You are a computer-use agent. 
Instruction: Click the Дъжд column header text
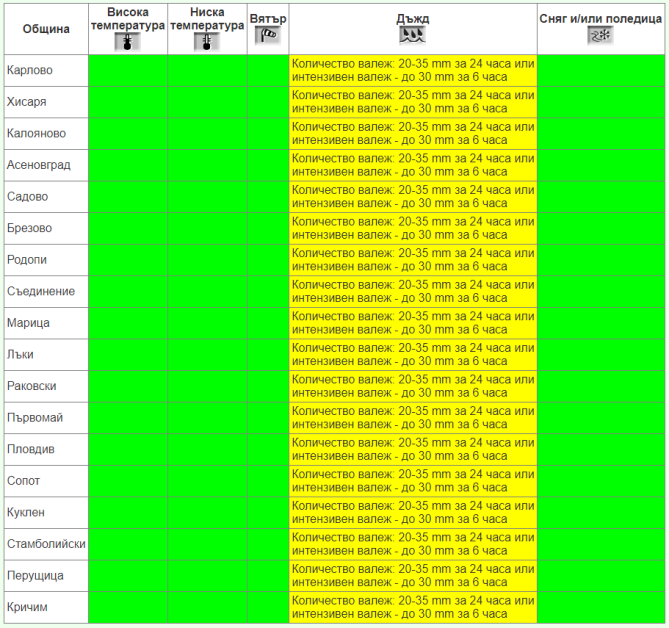coord(412,18)
